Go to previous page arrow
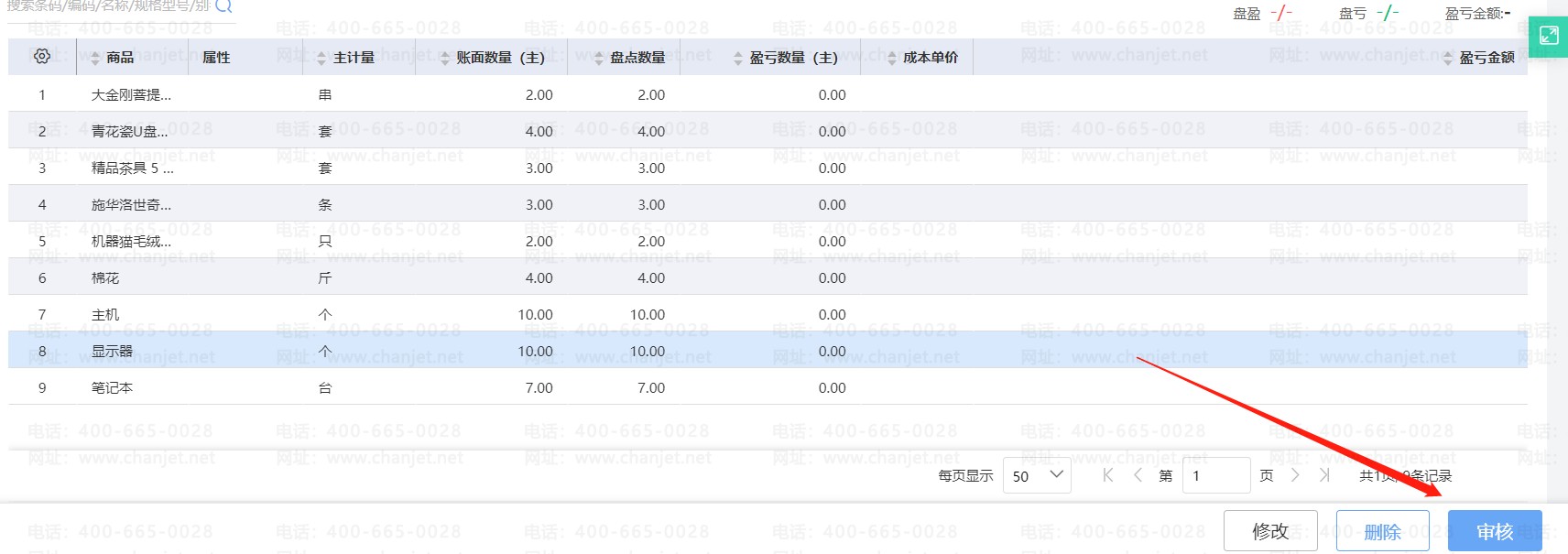The height and width of the screenshot is (554, 1568). pos(1138,475)
